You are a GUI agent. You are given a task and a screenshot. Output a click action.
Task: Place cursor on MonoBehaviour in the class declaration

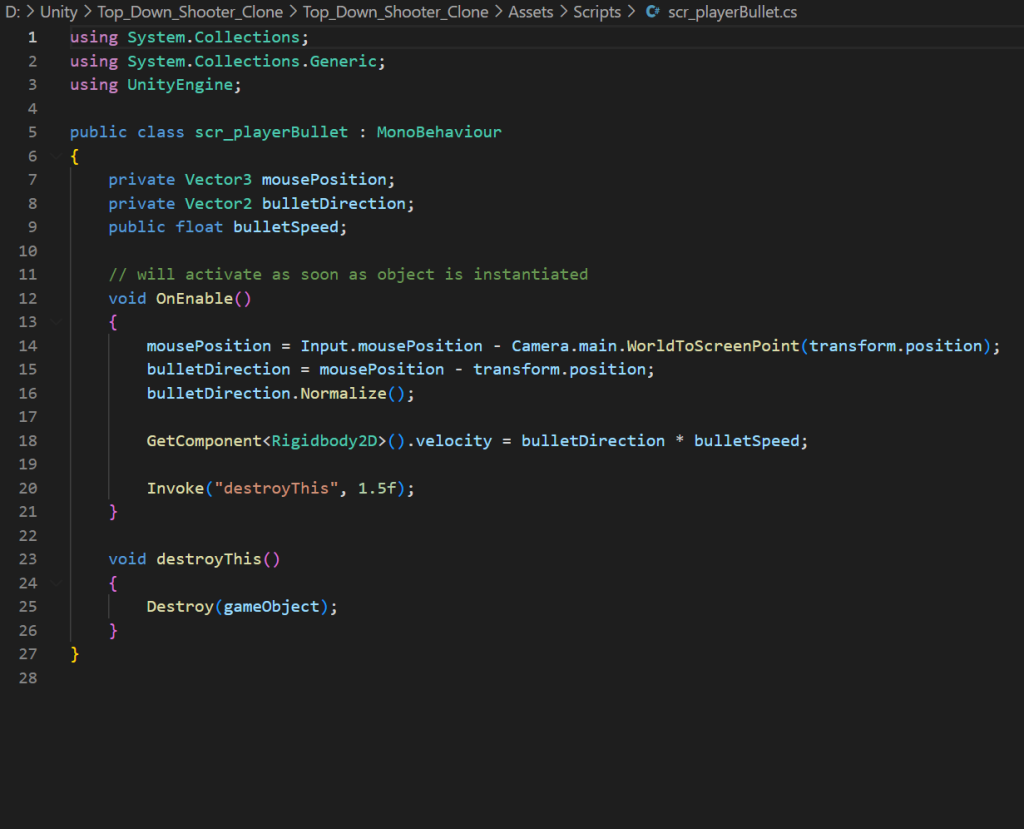pyautogui.click(x=439, y=132)
